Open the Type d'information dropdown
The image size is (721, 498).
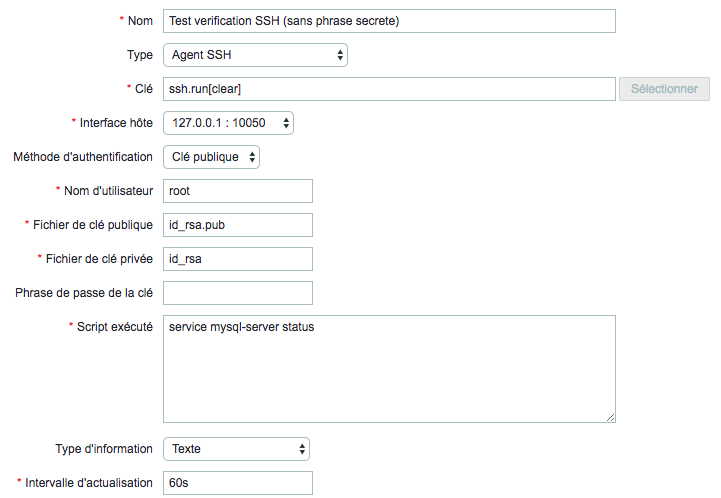(x=236, y=449)
